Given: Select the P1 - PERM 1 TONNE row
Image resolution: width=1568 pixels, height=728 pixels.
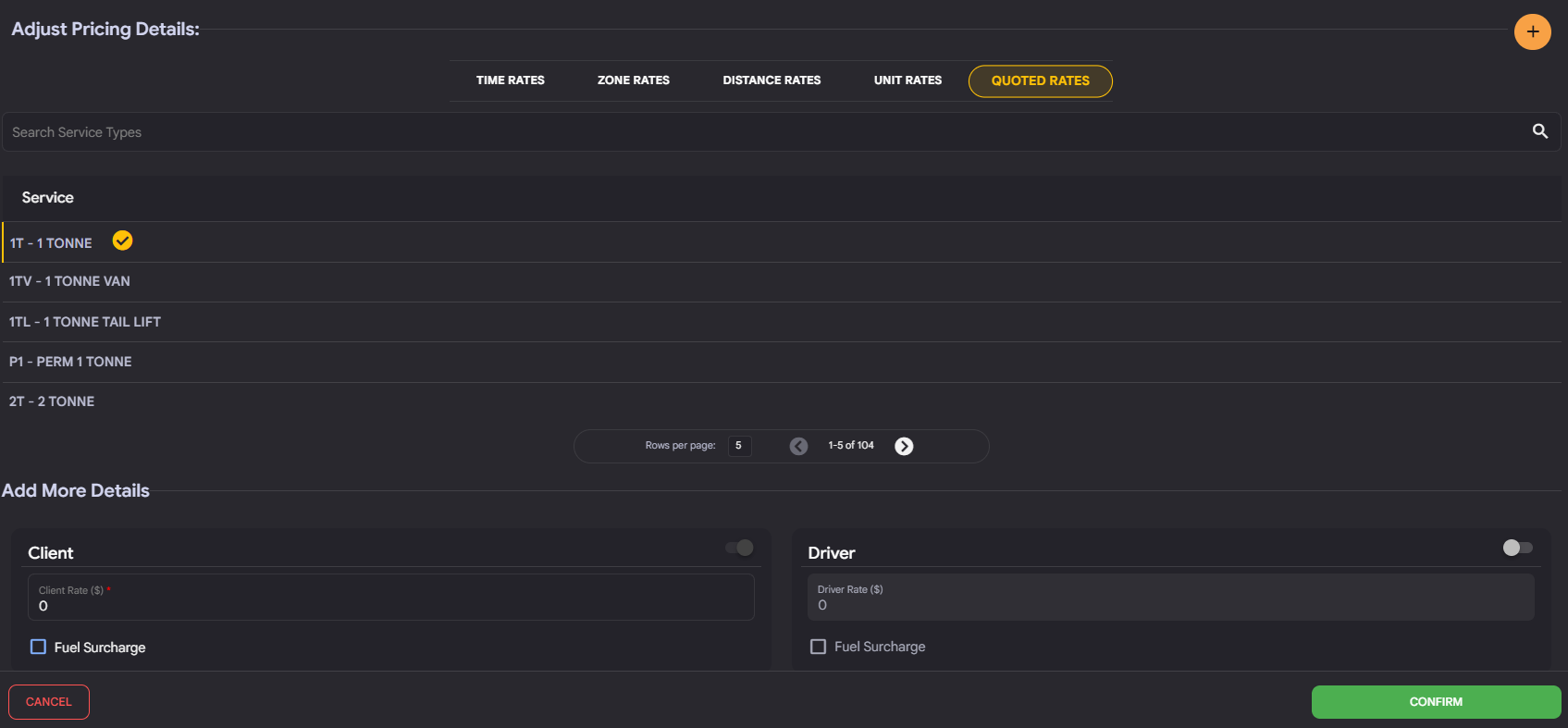Looking at the screenshot, I should click(x=782, y=362).
